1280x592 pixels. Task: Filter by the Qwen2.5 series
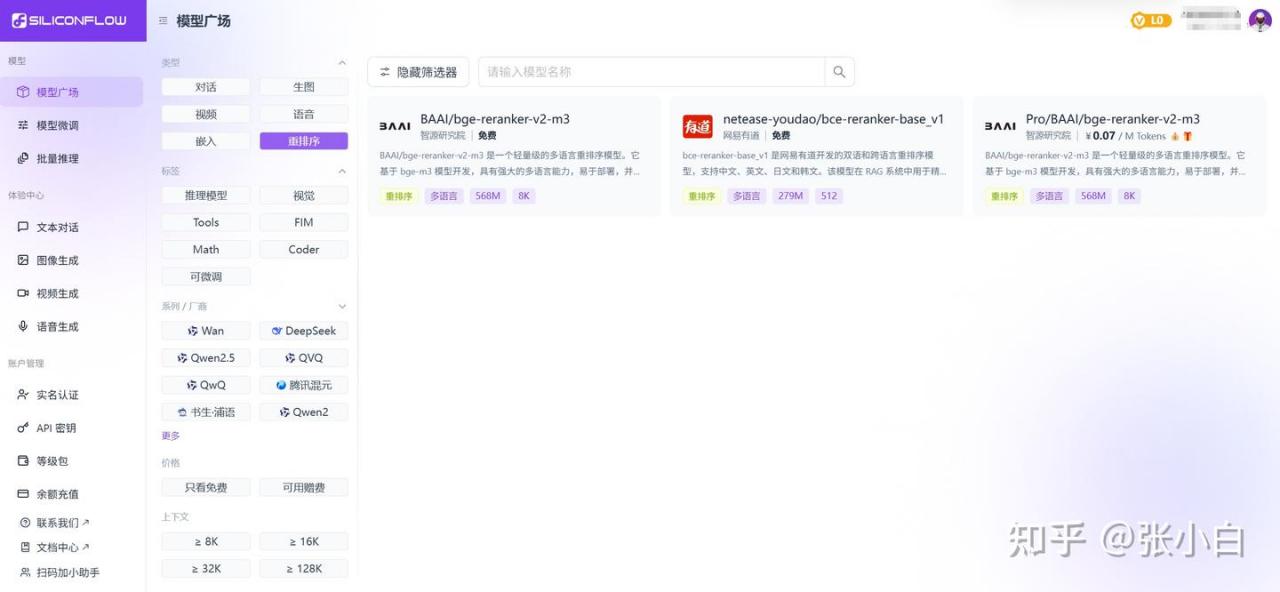coord(206,358)
